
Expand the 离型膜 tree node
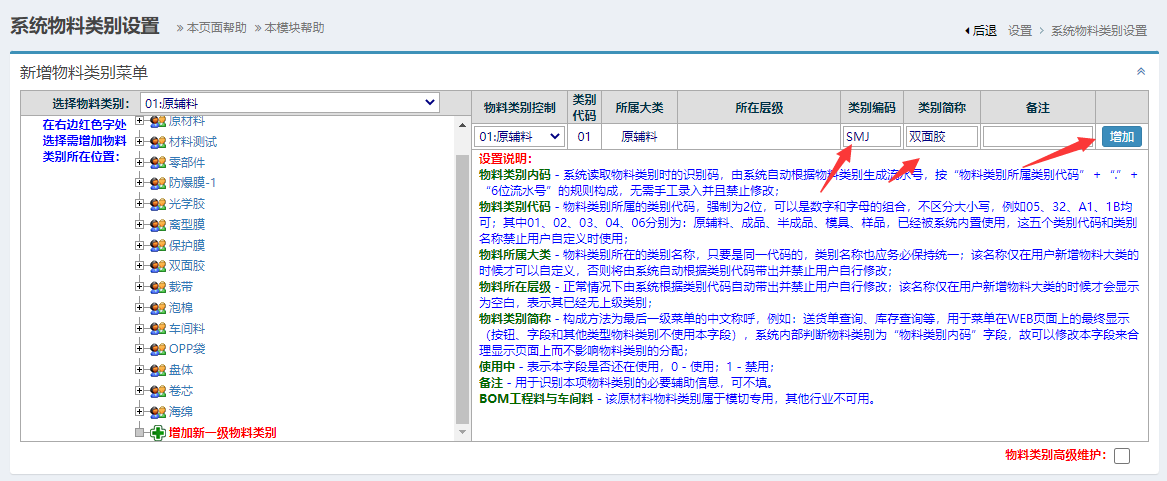point(140,225)
